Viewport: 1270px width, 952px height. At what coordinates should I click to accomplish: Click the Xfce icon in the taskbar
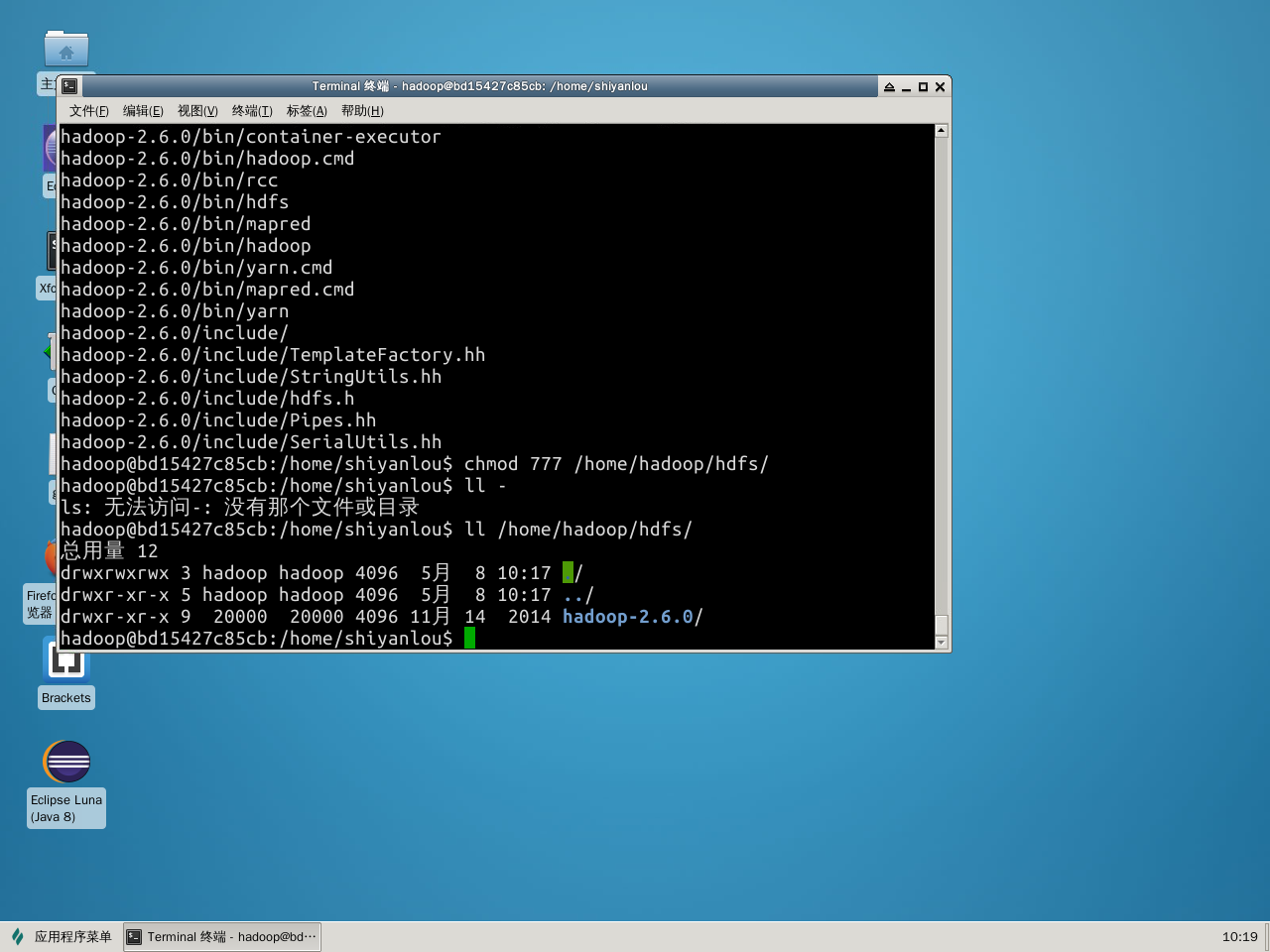[17, 936]
